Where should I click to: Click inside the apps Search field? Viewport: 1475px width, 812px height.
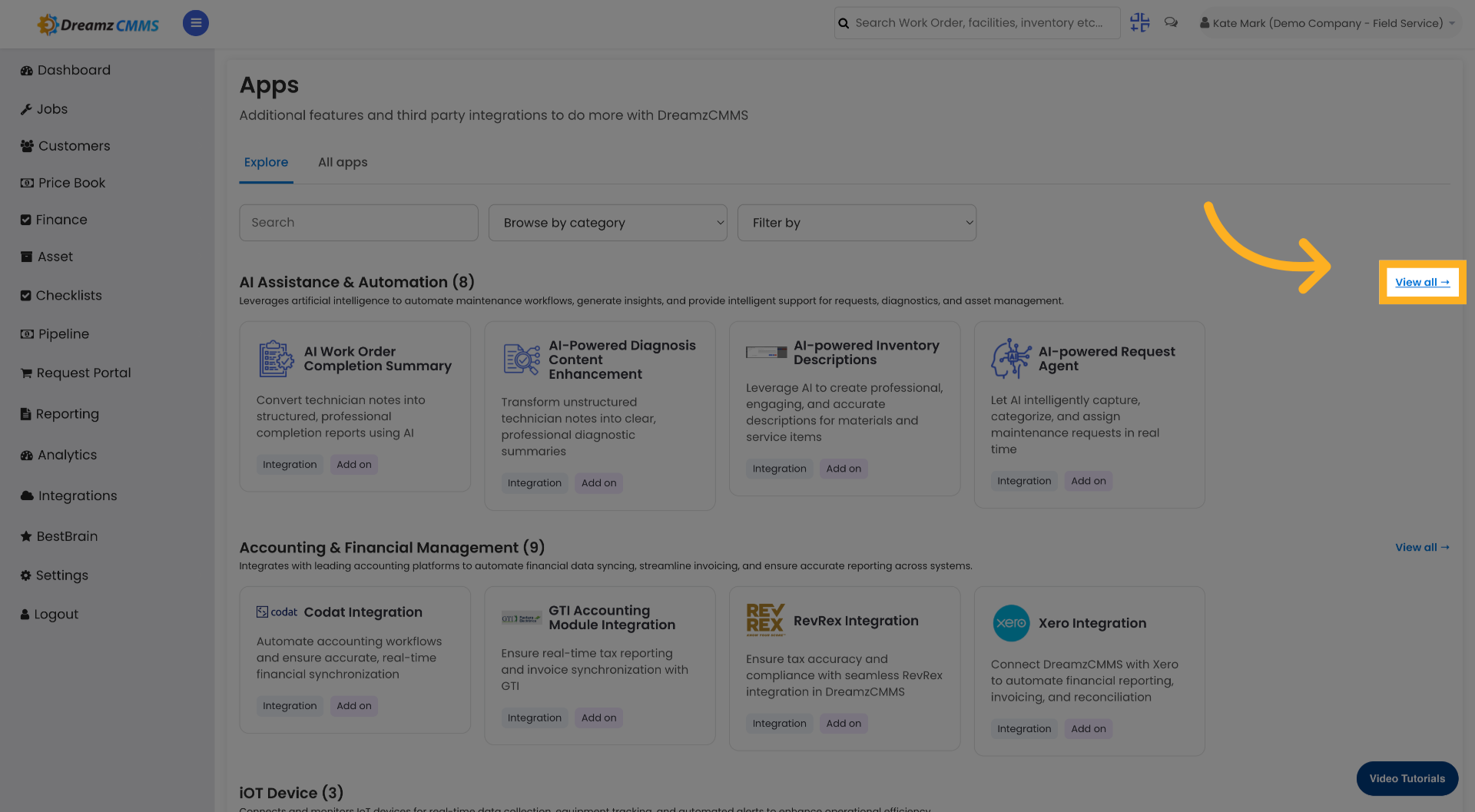point(358,223)
